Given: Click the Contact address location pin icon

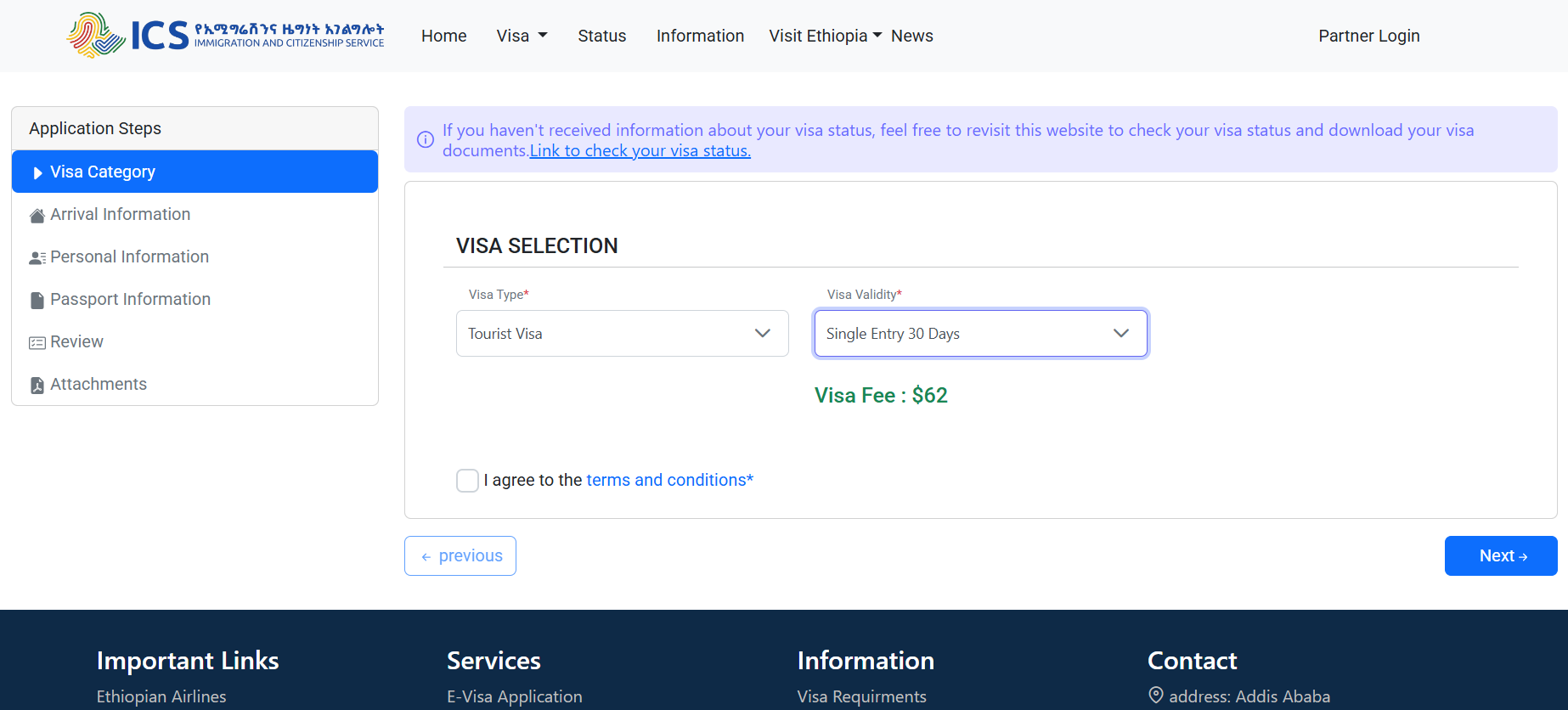Looking at the screenshot, I should (1156, 695).
